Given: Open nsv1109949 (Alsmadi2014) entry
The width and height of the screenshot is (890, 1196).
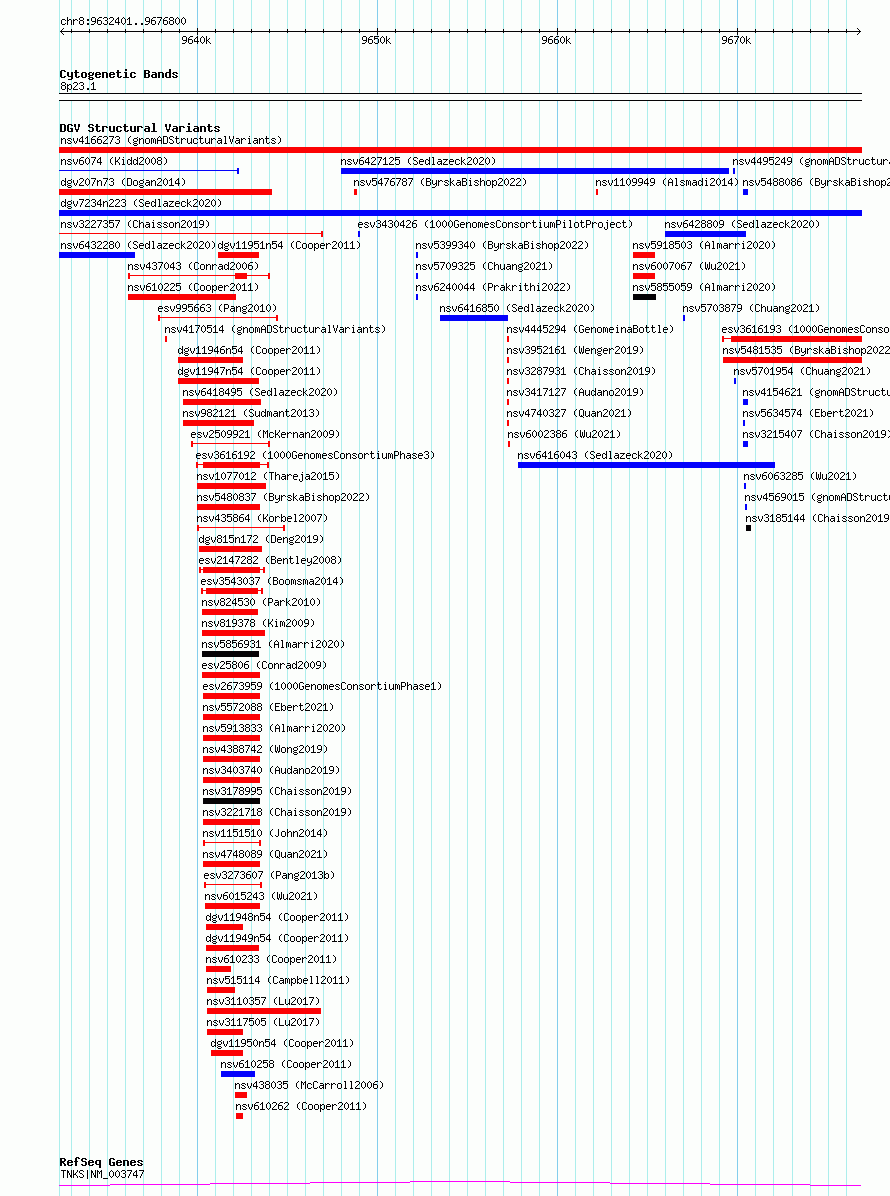Looking at the screenshot, I should (667, 182).
